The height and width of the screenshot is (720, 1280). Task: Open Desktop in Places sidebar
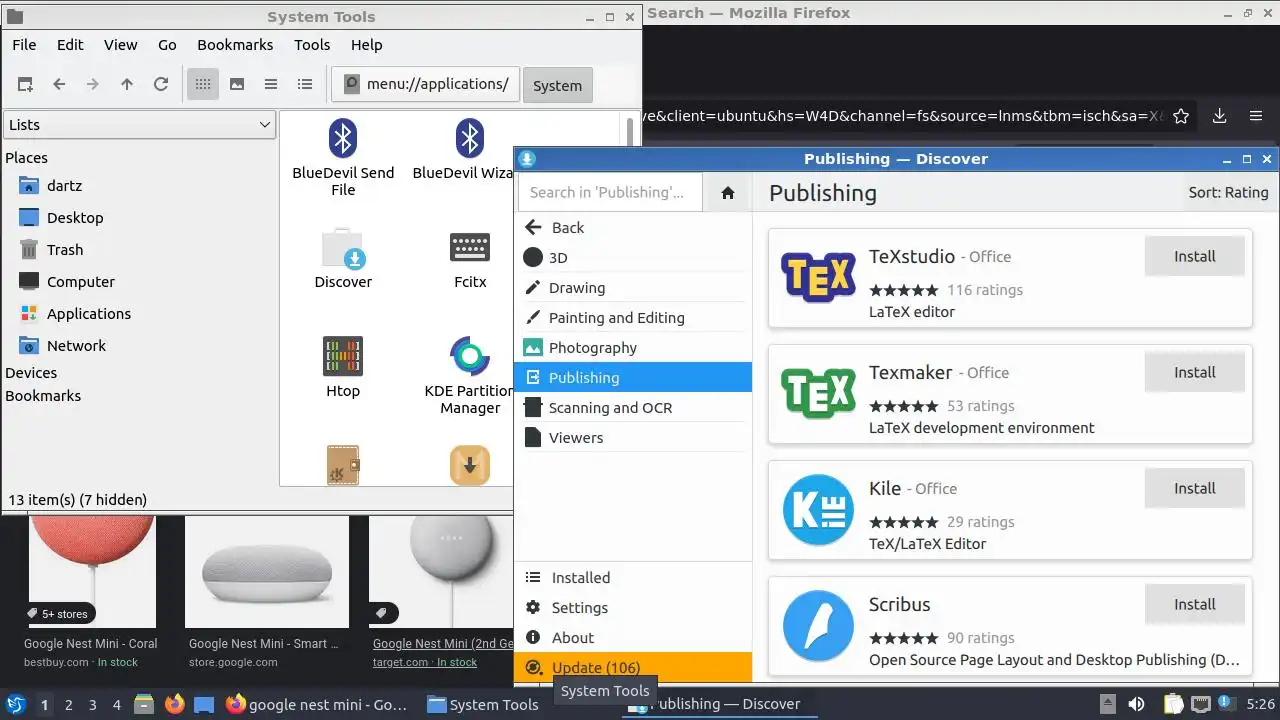[75, 218]
